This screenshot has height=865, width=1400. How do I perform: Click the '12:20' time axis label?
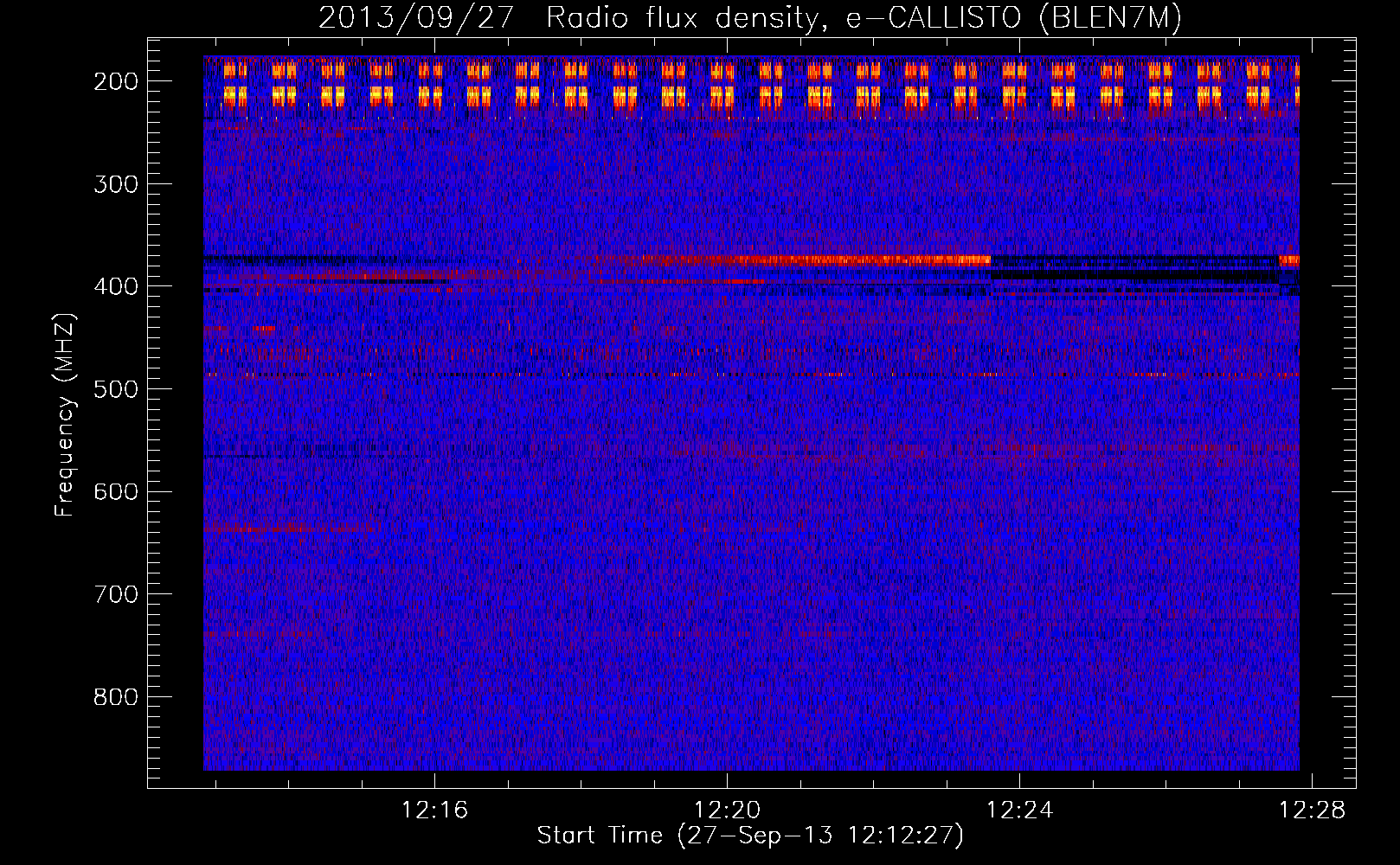[x=728, y=811]
